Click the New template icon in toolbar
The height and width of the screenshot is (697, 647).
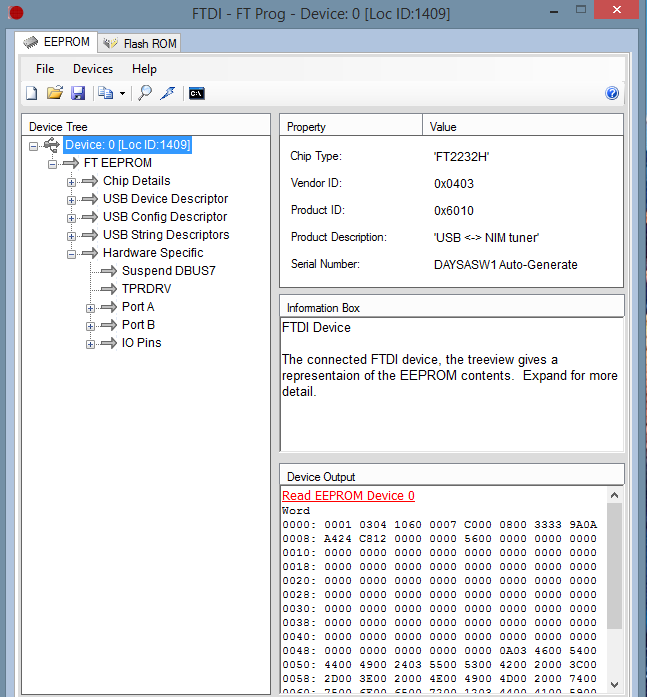[x=32, y=93]
